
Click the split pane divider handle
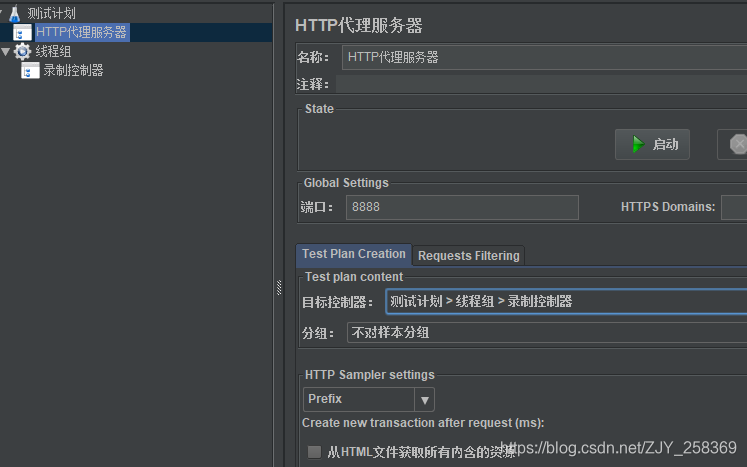[x=279, y=287]
